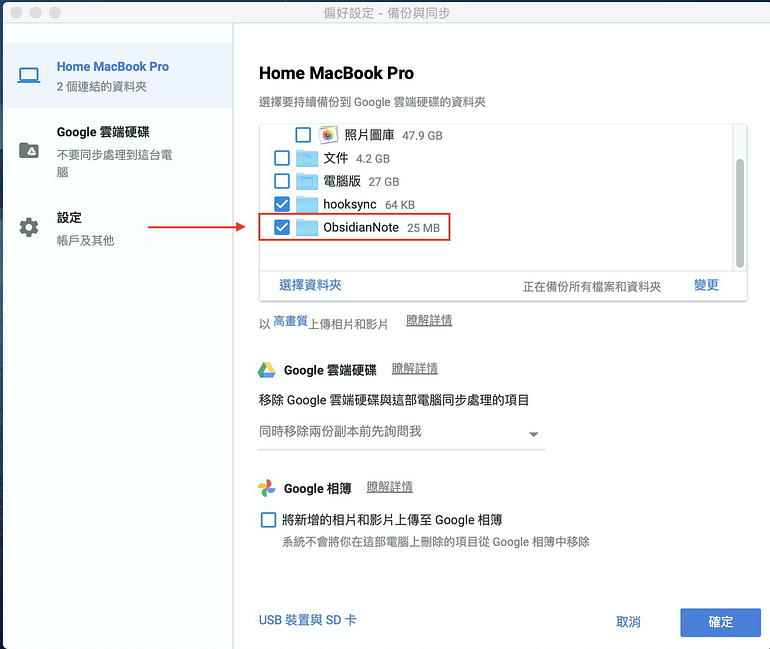Open 瞭解詳情 link next to Google 相簿

390,487
